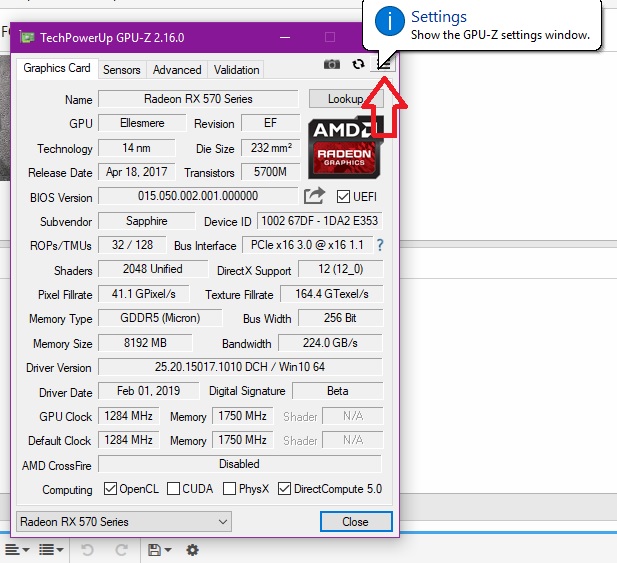617x563 pixels.
Task: Click the Driver Version field value
Action: click(240, 367)
